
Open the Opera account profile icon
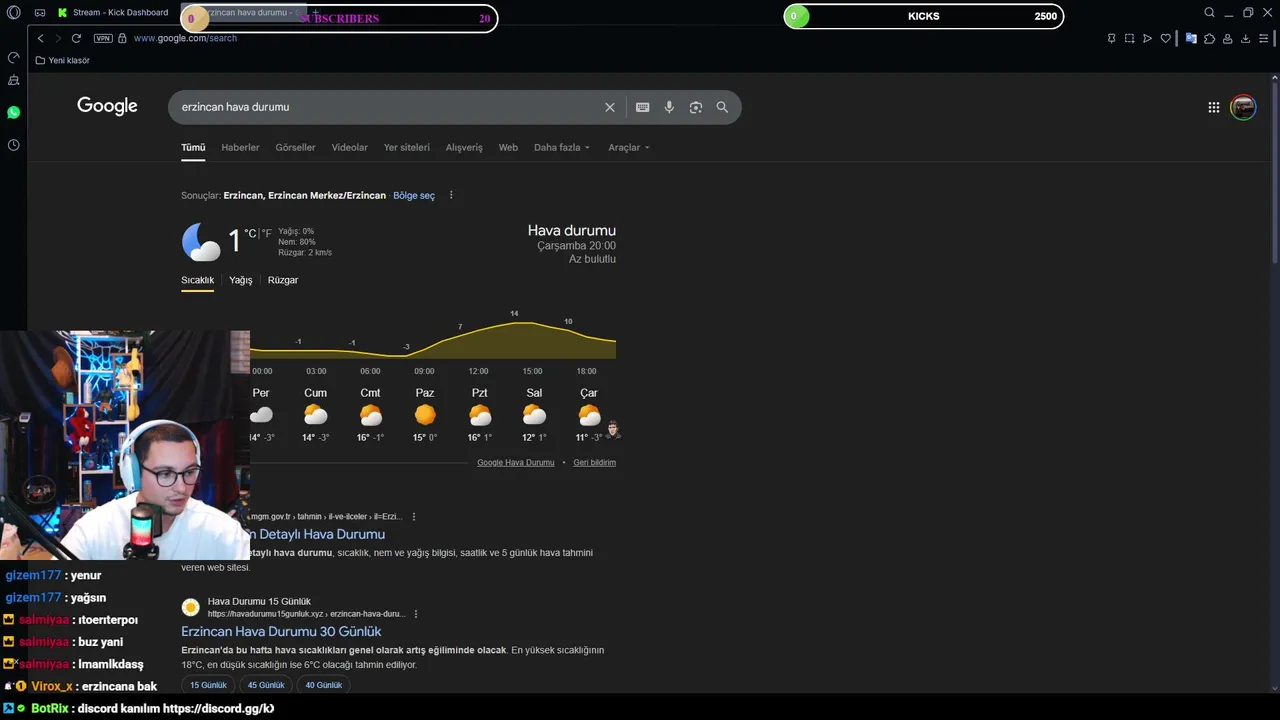[x=1227, y=38]
